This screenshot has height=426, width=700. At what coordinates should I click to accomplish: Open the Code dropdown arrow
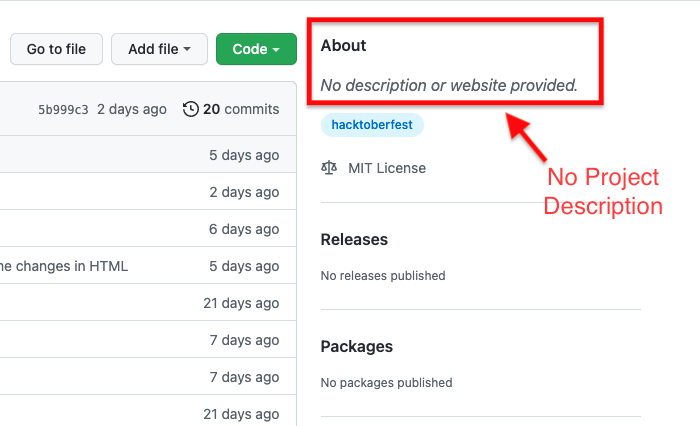click(x=276, y=49)
